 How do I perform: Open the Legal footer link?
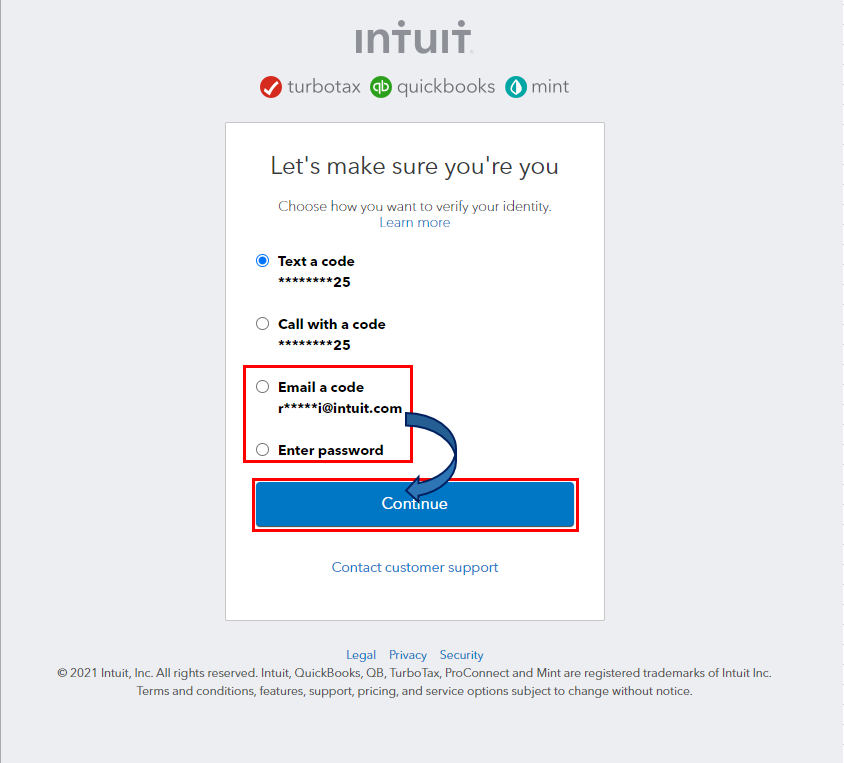361,655
